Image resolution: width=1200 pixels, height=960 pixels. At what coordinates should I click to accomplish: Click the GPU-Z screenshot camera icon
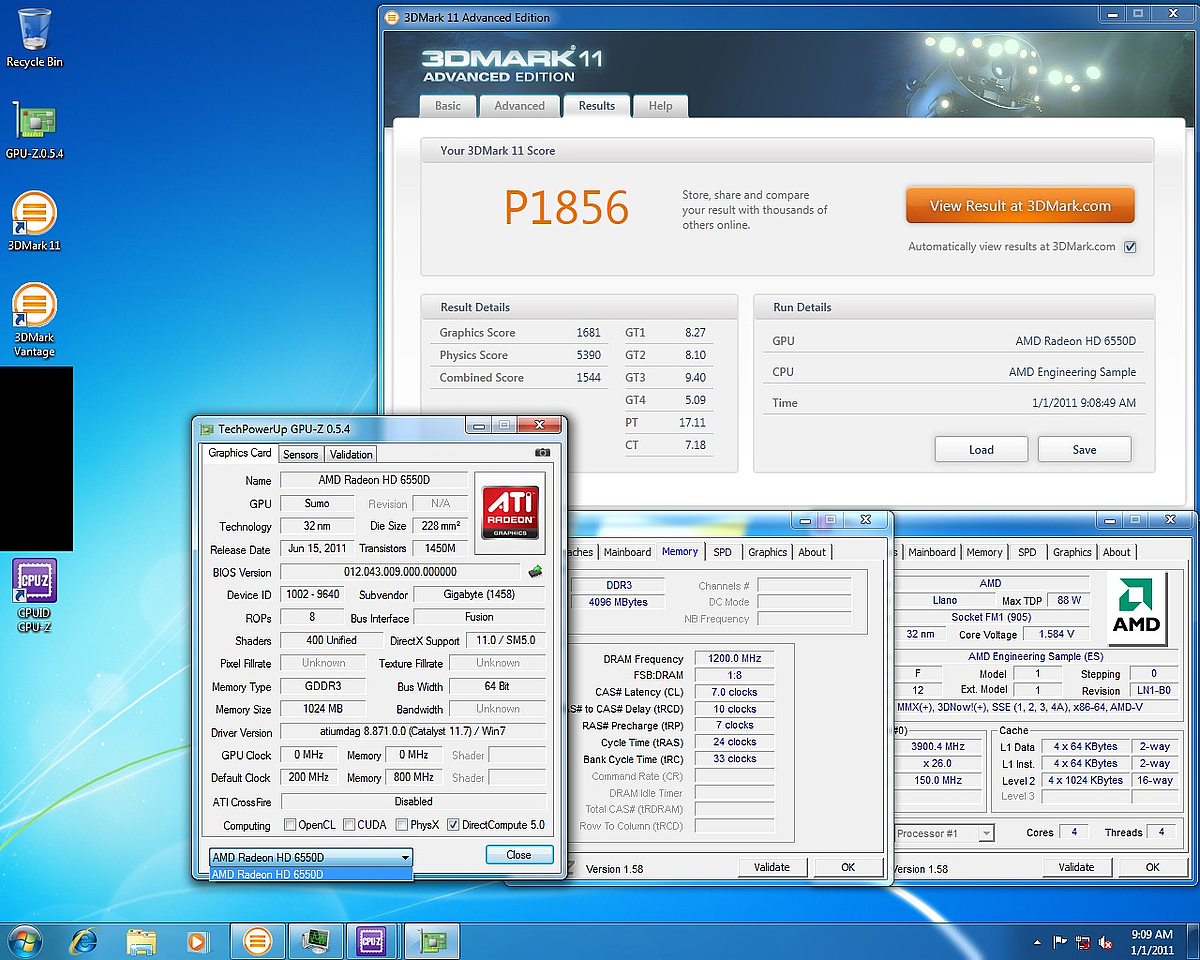(x=542, y=453)
